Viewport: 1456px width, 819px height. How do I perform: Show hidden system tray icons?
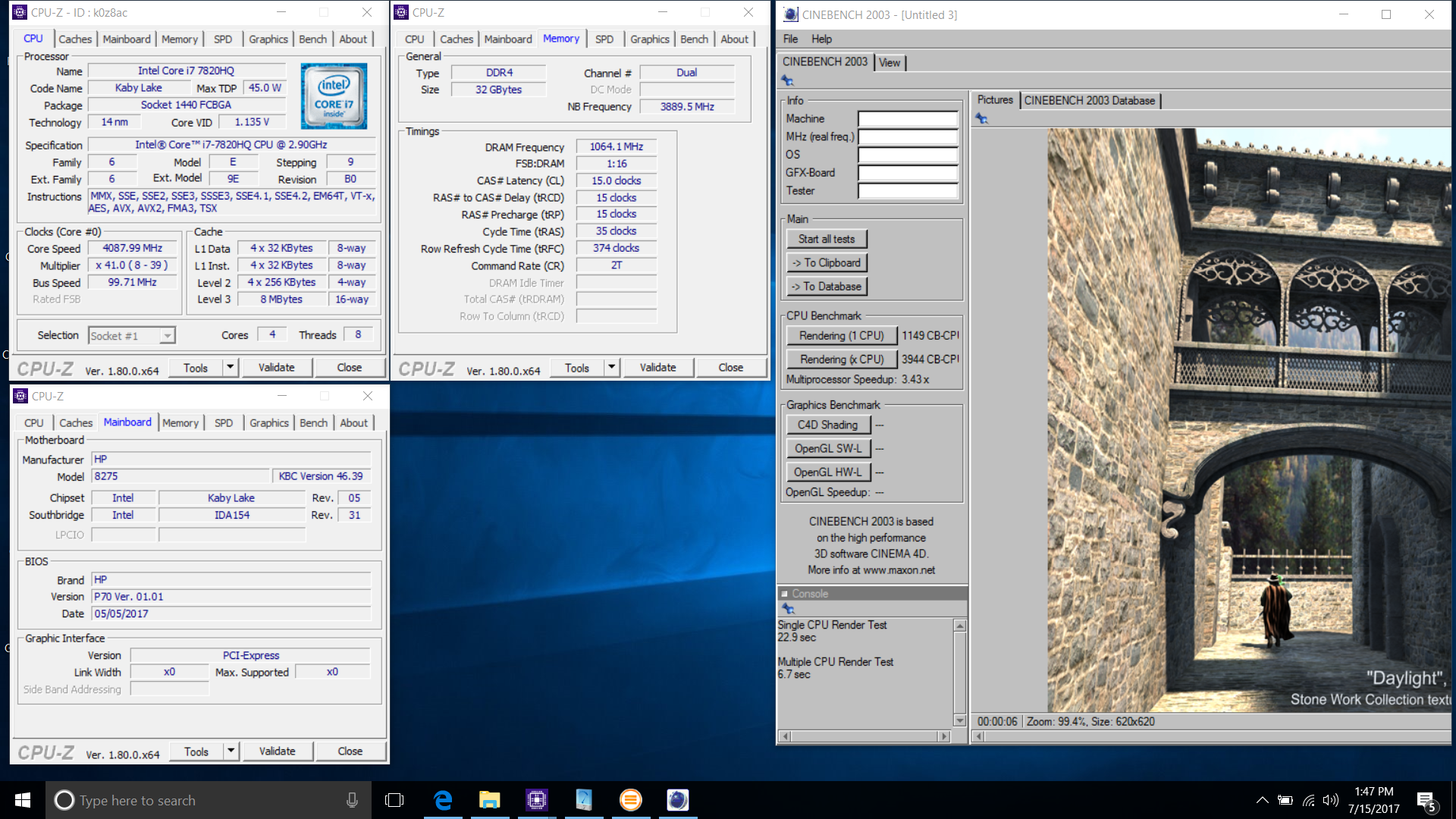tap(1262, 800)
